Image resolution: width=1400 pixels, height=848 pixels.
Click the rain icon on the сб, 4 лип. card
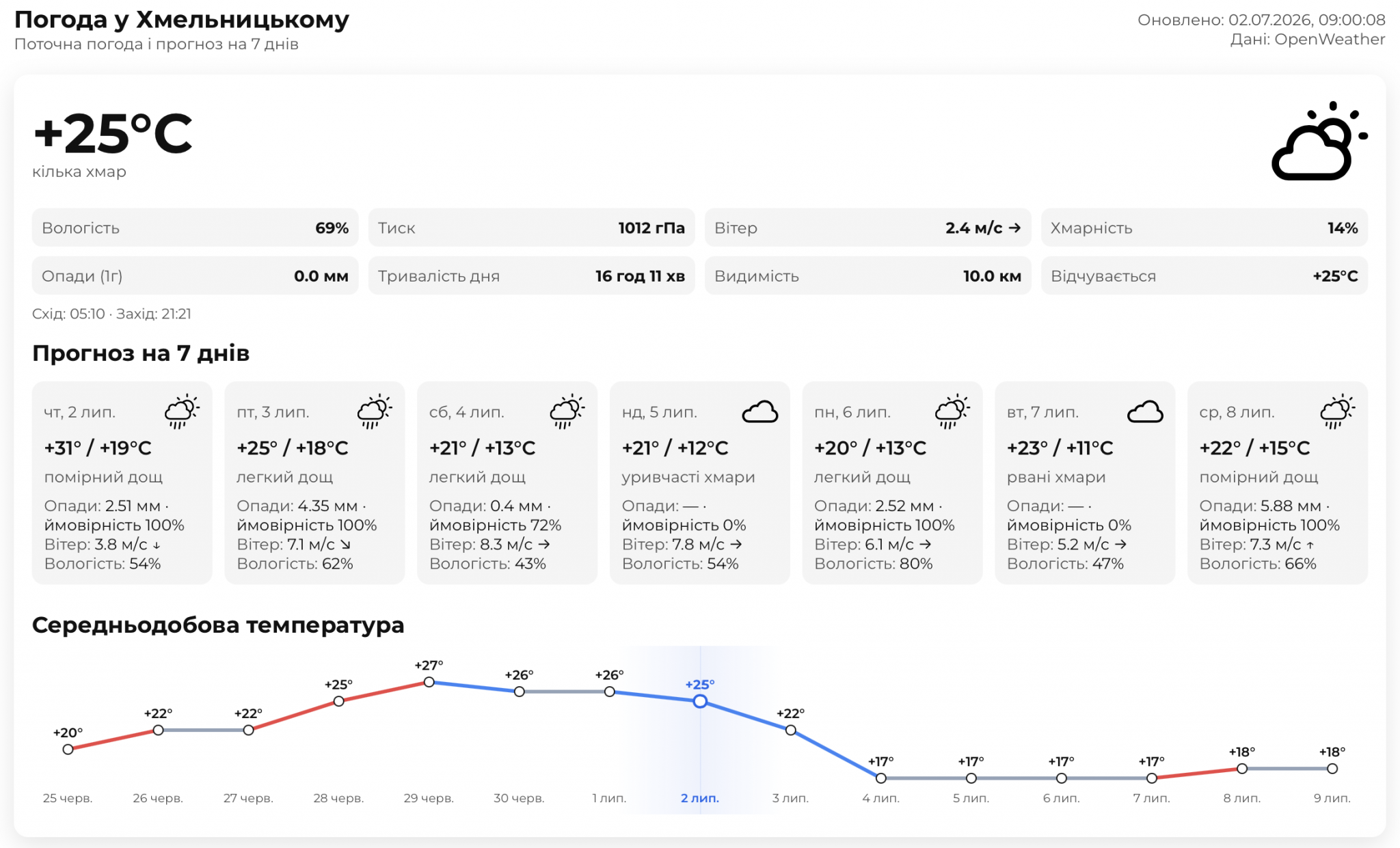coord(567,412)
